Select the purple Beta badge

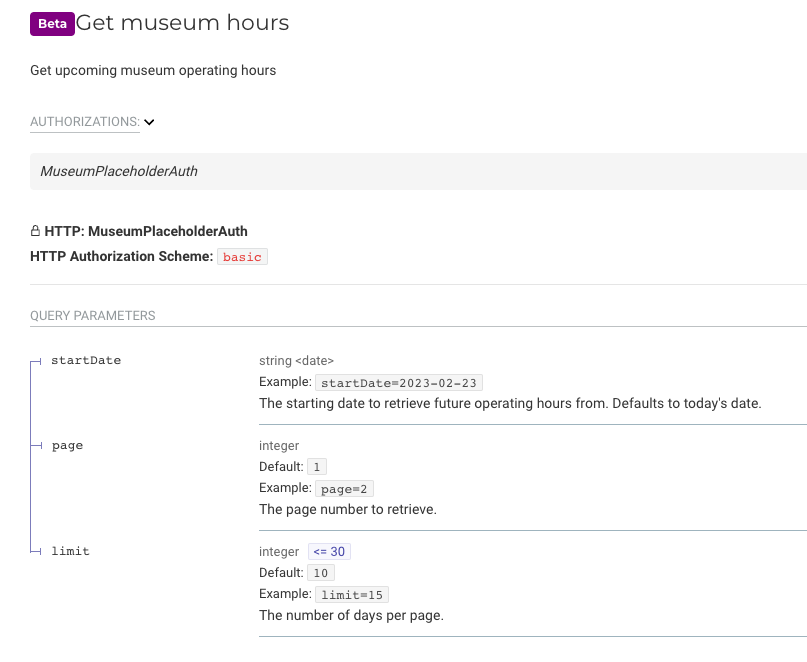pos(52,22)
